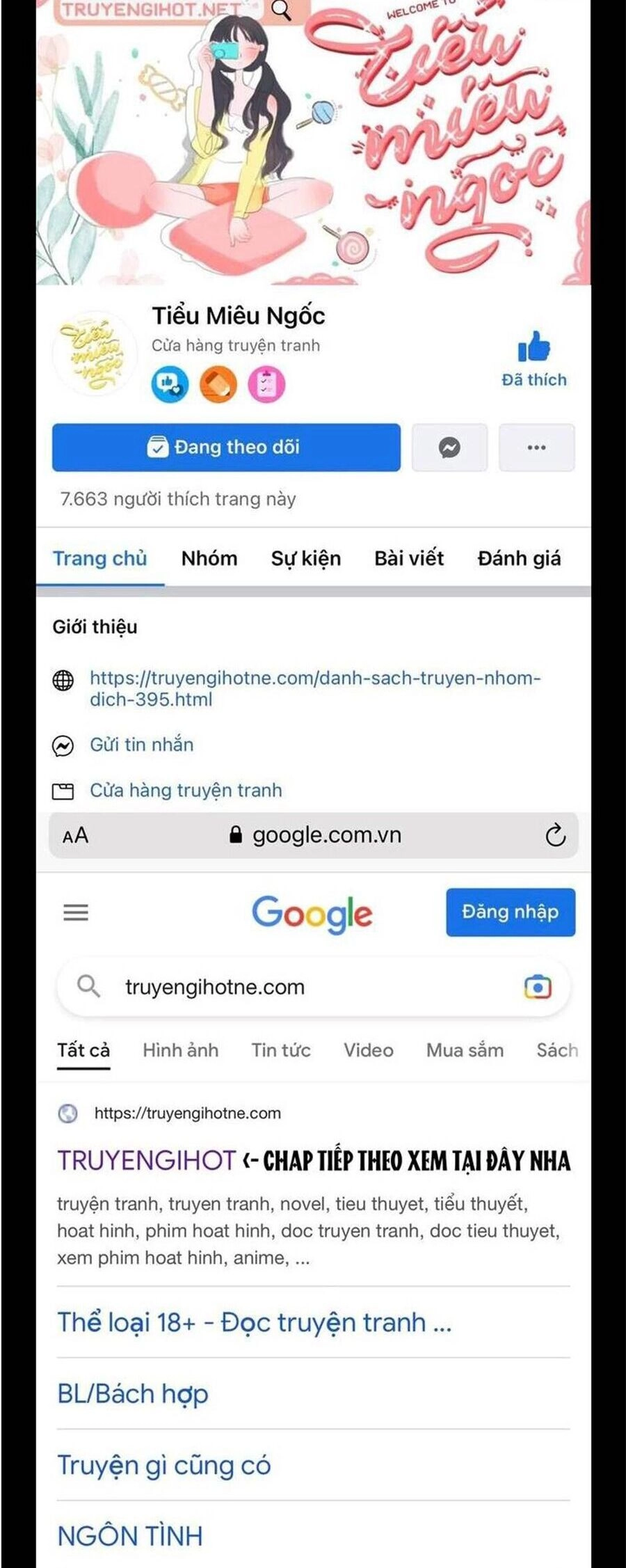This screenshot has width=626, height=1568.
Task: Click the orange pencil badge icon
Action: click(218, 383)
